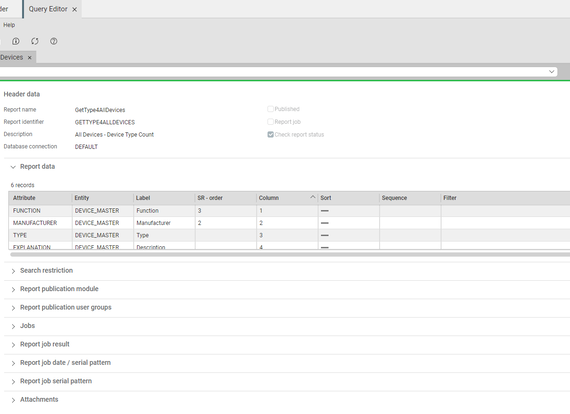The width and height of the screenshot is (570, 414).
Task: Click the question mark help icon
Action: click(53, 41)
